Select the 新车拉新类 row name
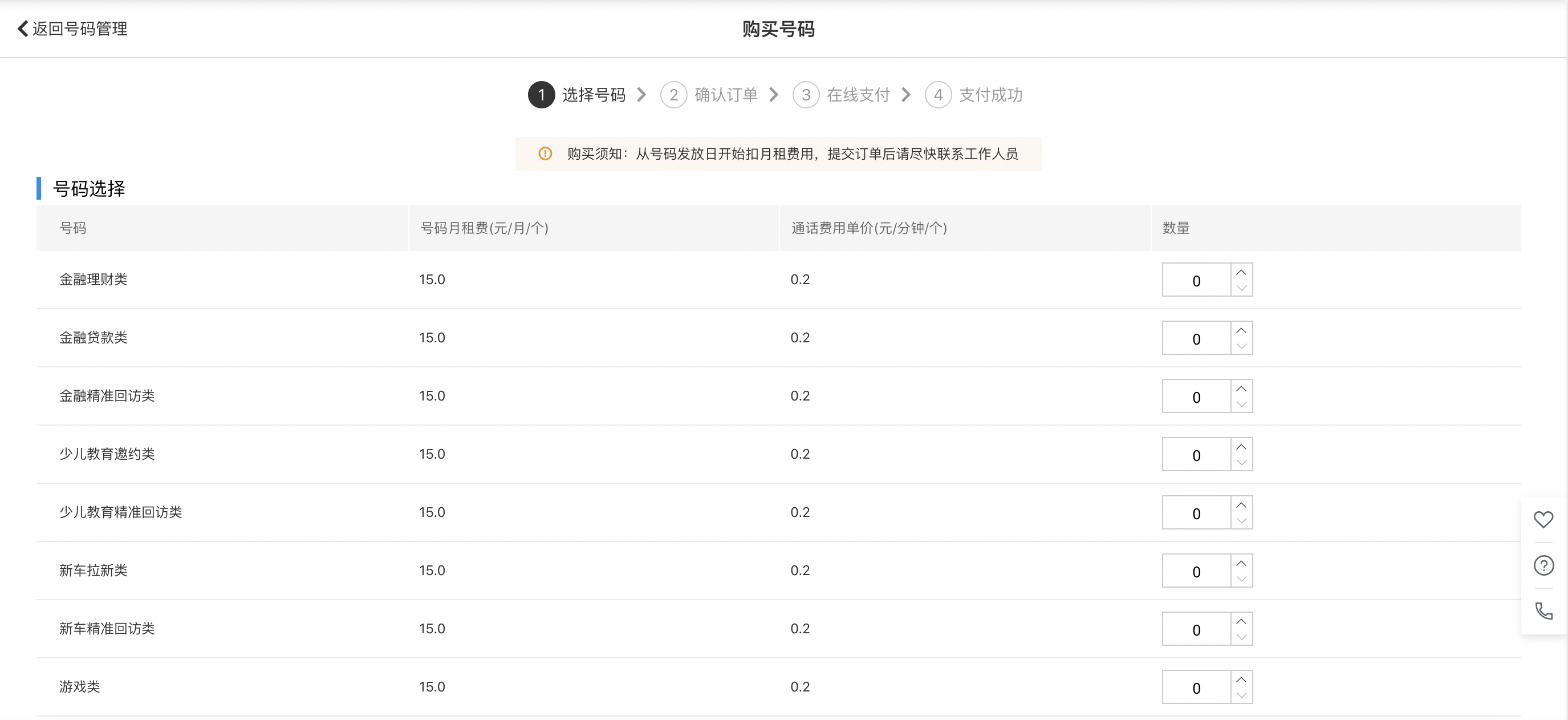1568x720 pixels. tap(93, 570)
